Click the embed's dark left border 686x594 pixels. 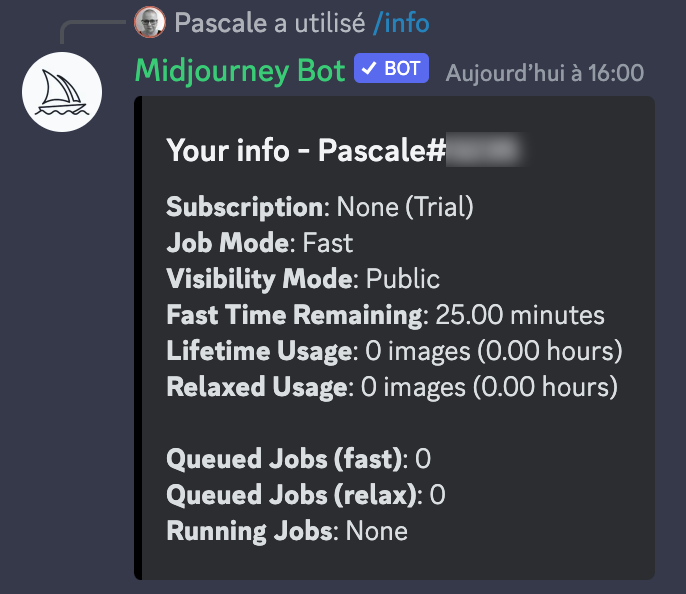point(138,338)
